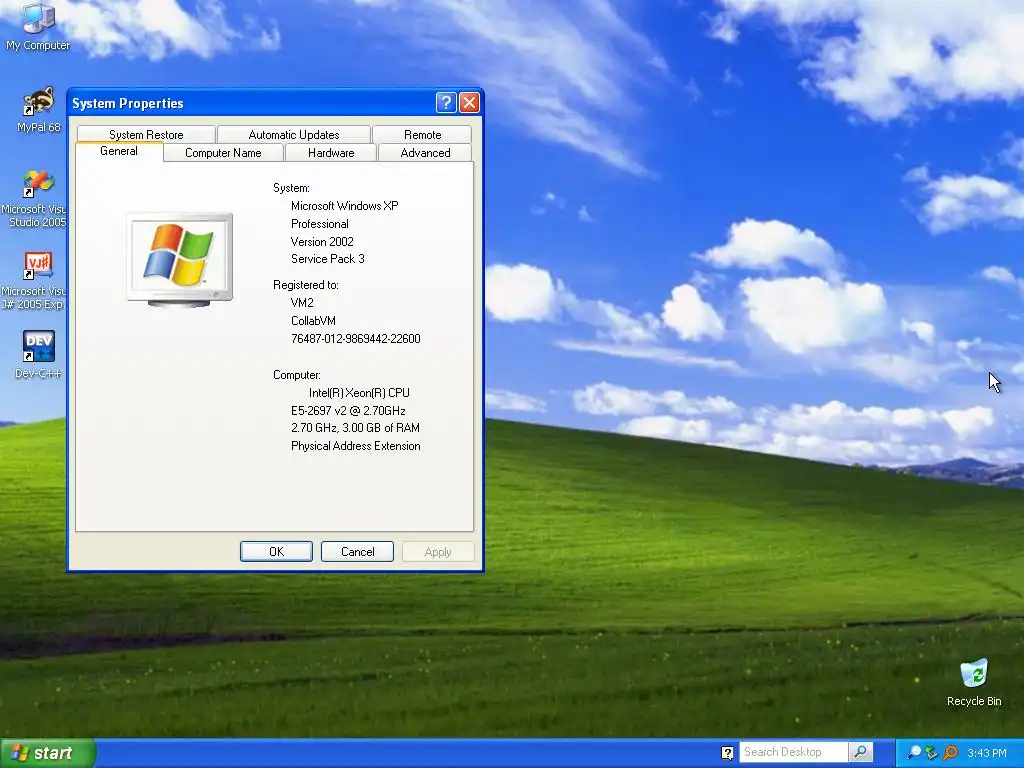Select the General tab
This screenshot has height=768, width=1024.
click(119, 151)
